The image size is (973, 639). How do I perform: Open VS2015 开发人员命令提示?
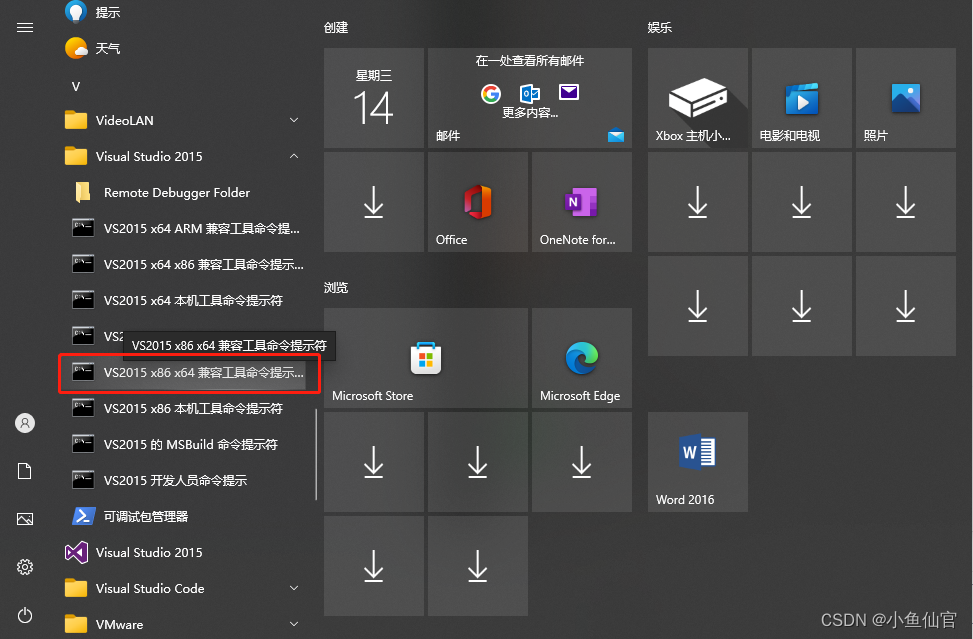pos(186,480)
